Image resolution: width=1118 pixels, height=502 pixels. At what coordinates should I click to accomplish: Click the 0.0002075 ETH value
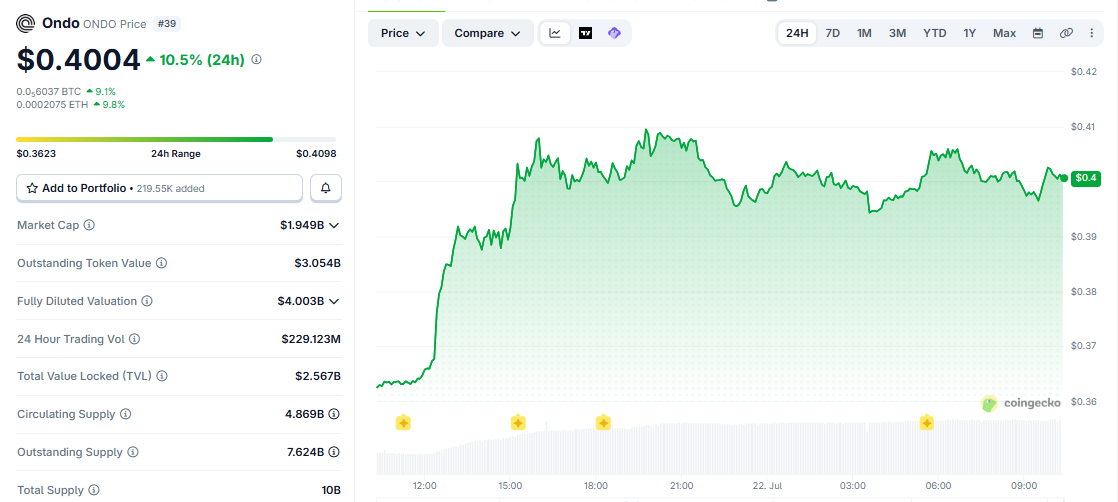[52, 104]
